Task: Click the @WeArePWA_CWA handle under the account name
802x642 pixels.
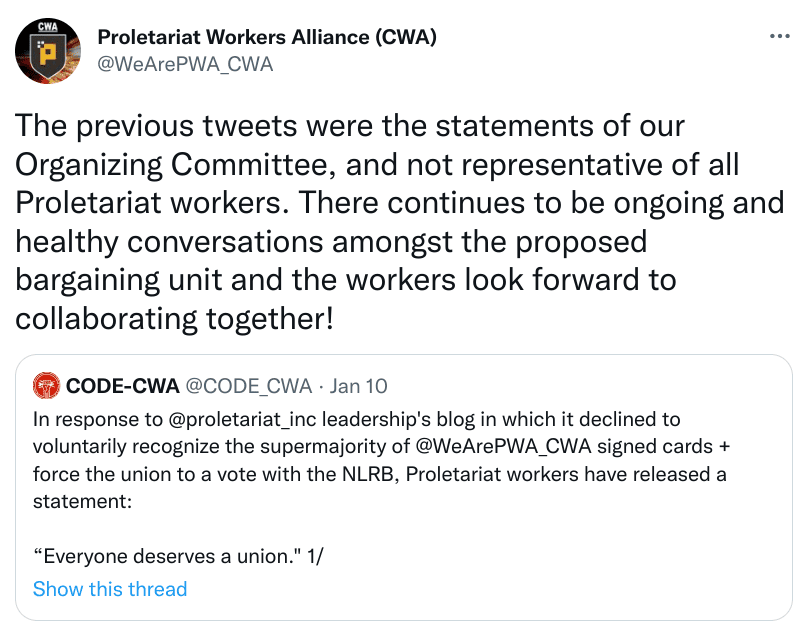Action: (185, 64)
